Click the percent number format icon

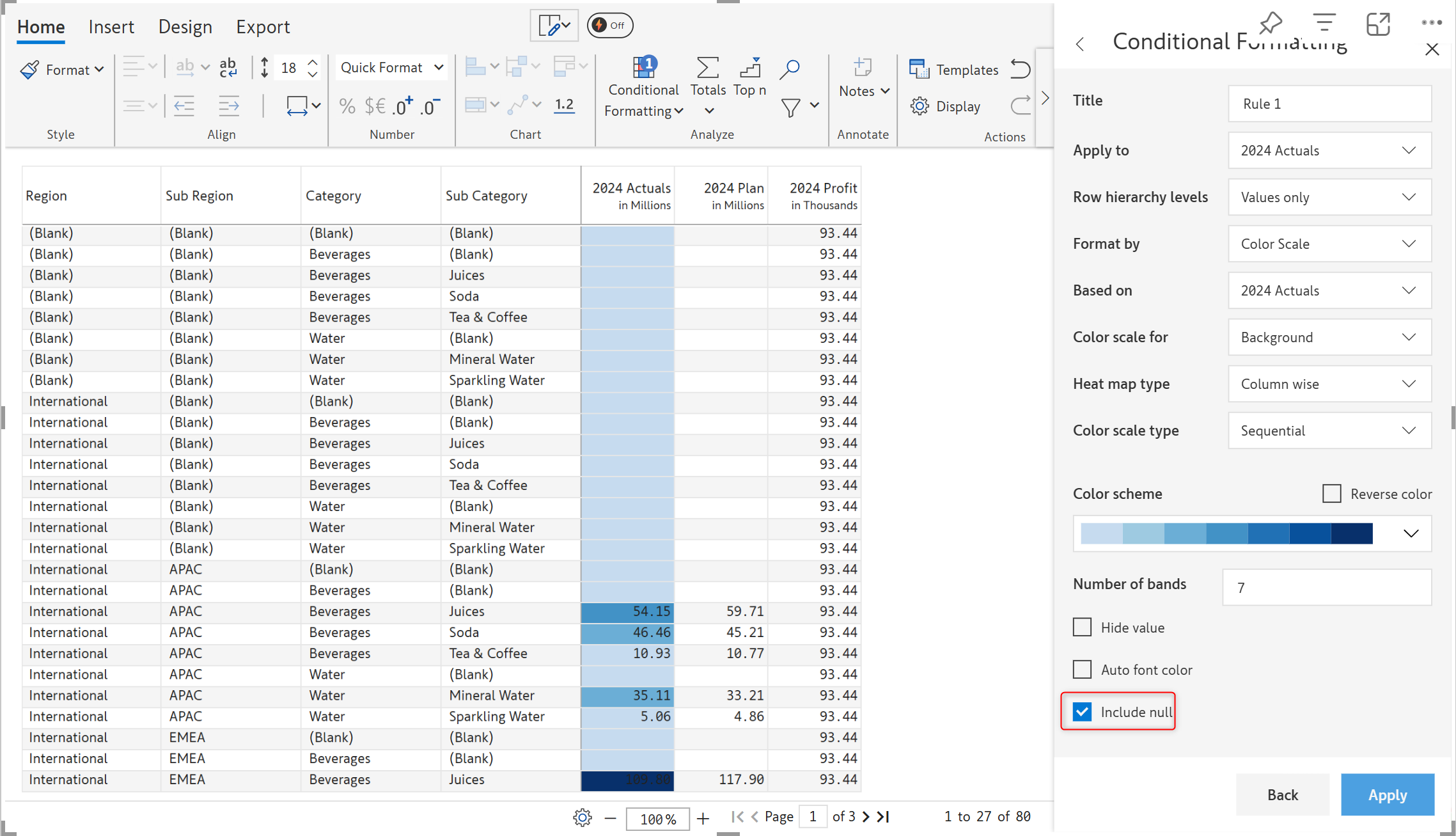coord(347,106)
